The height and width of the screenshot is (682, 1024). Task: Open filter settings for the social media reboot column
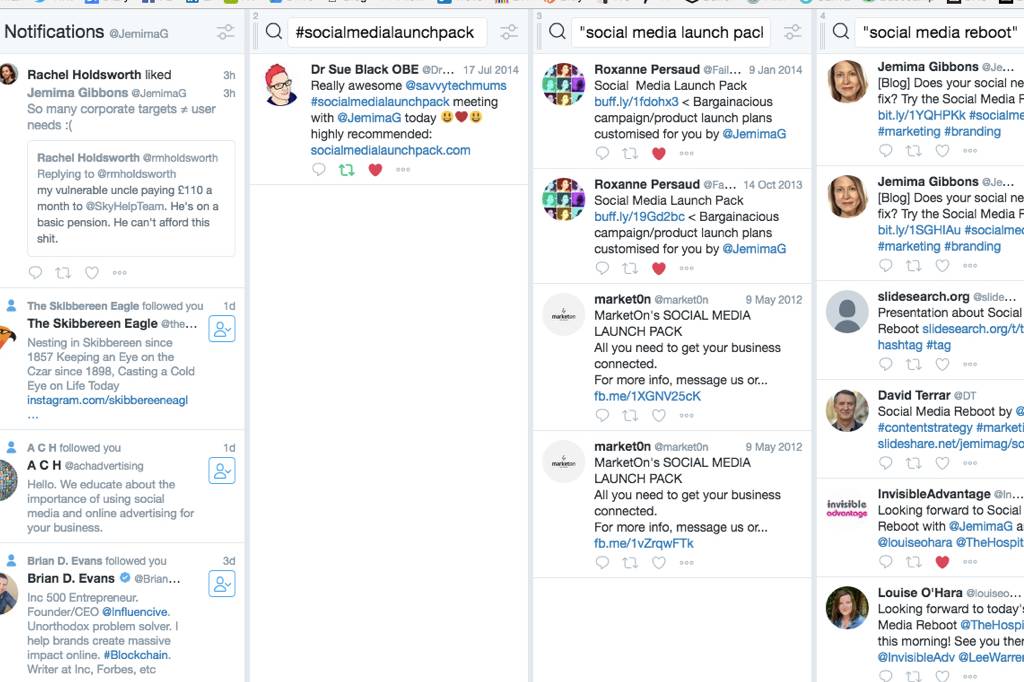1022,32
